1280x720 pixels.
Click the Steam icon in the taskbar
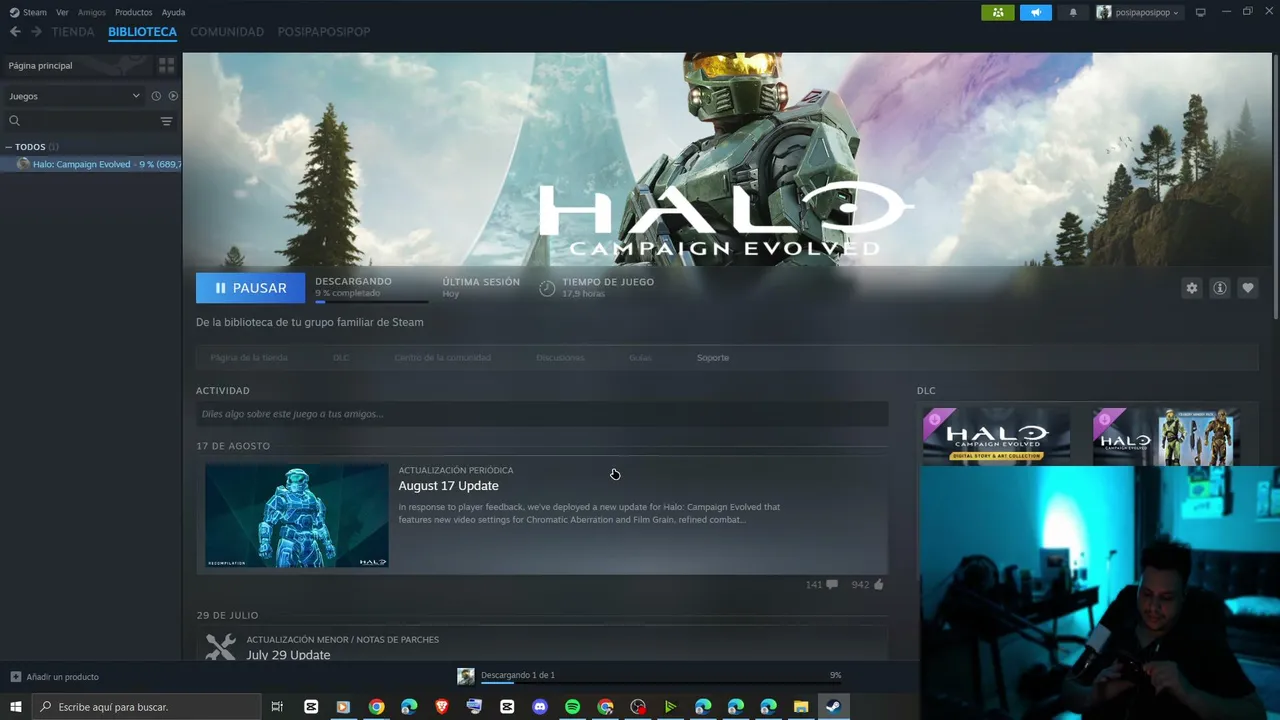pyautogui.click(x=833, y=707)
